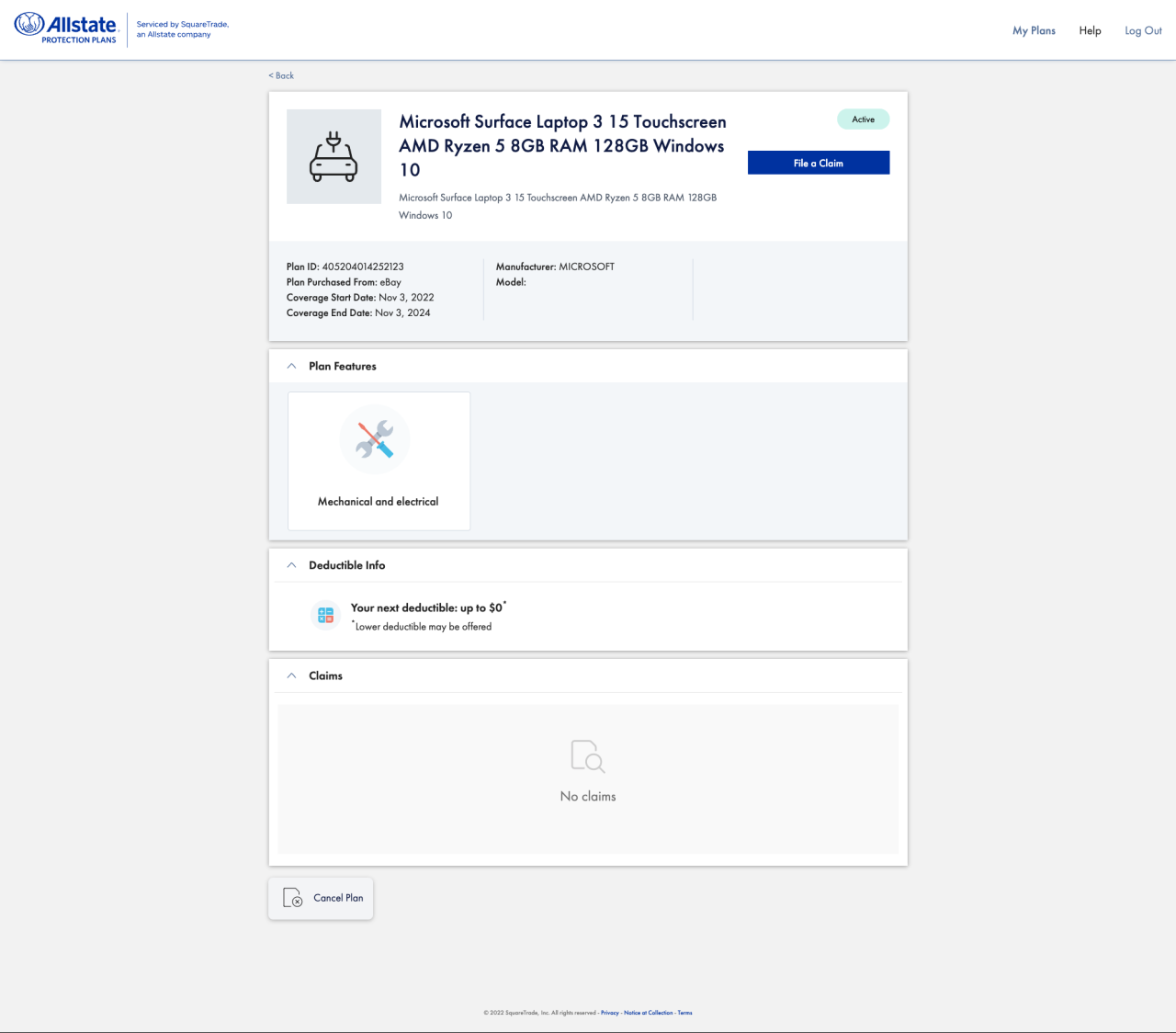Open the Notice at Collection link
This screenshot has width=1176, height=1033.
[x=647, y=1013]
